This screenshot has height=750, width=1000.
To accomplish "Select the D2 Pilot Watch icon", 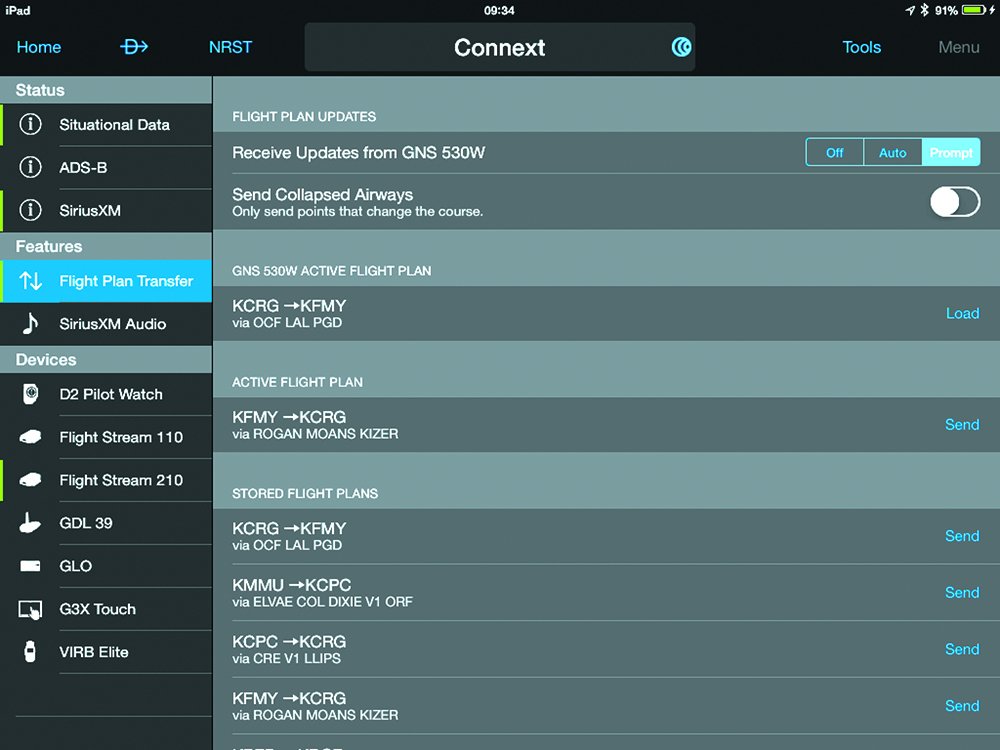I will tap(31, 394).
